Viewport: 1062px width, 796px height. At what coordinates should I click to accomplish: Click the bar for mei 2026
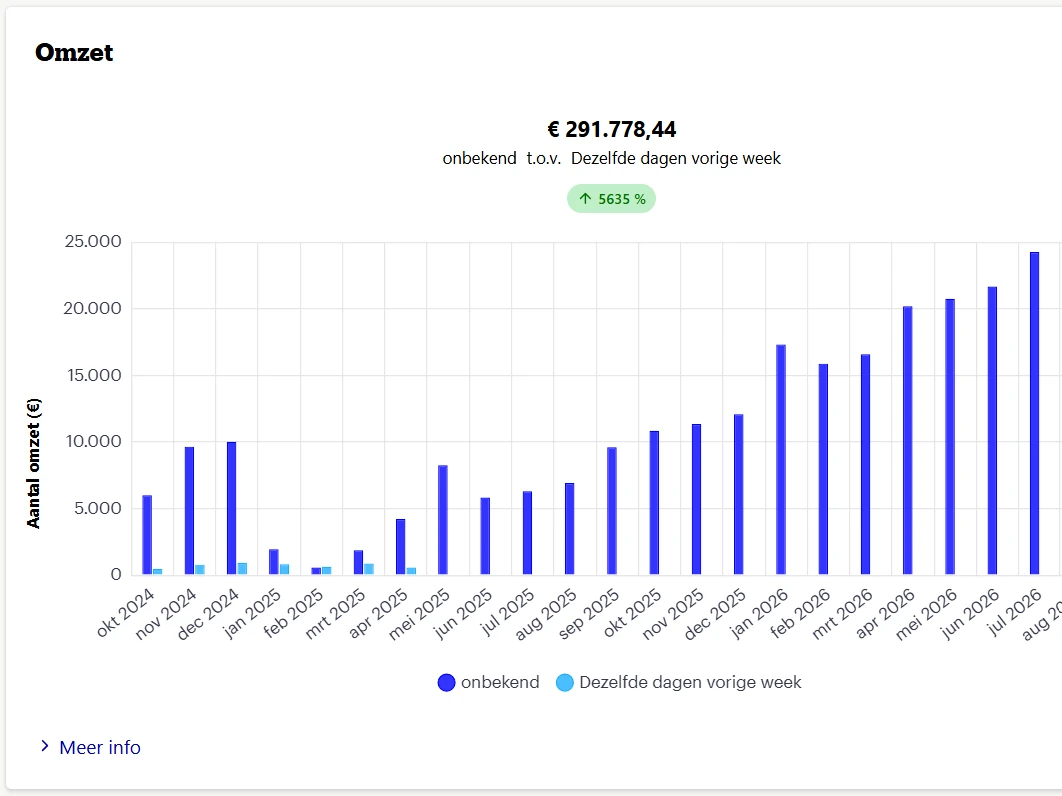pos(950,437)
